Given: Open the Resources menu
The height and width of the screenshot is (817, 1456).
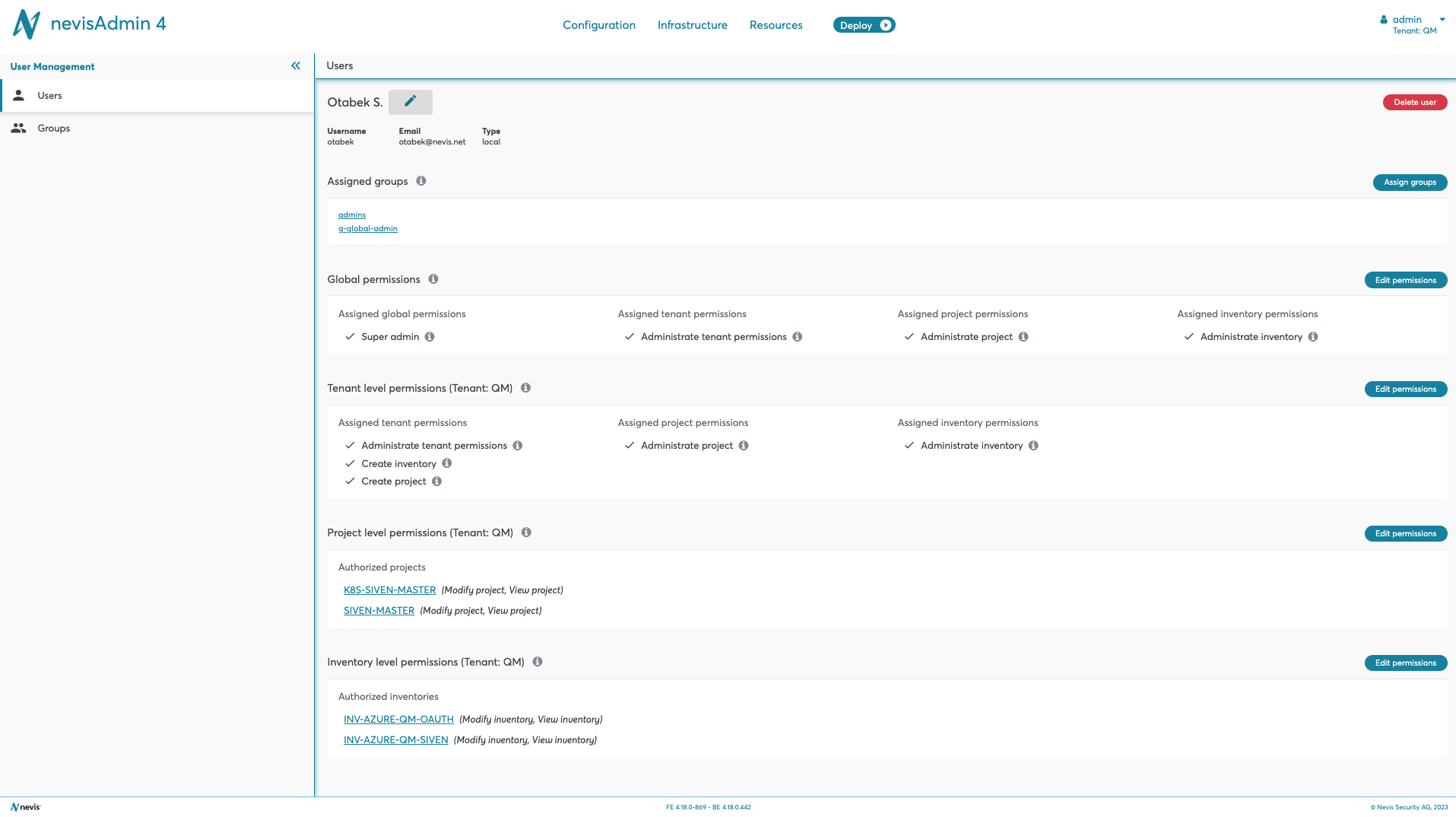Looking at the screenshot, I should point(776,25).
